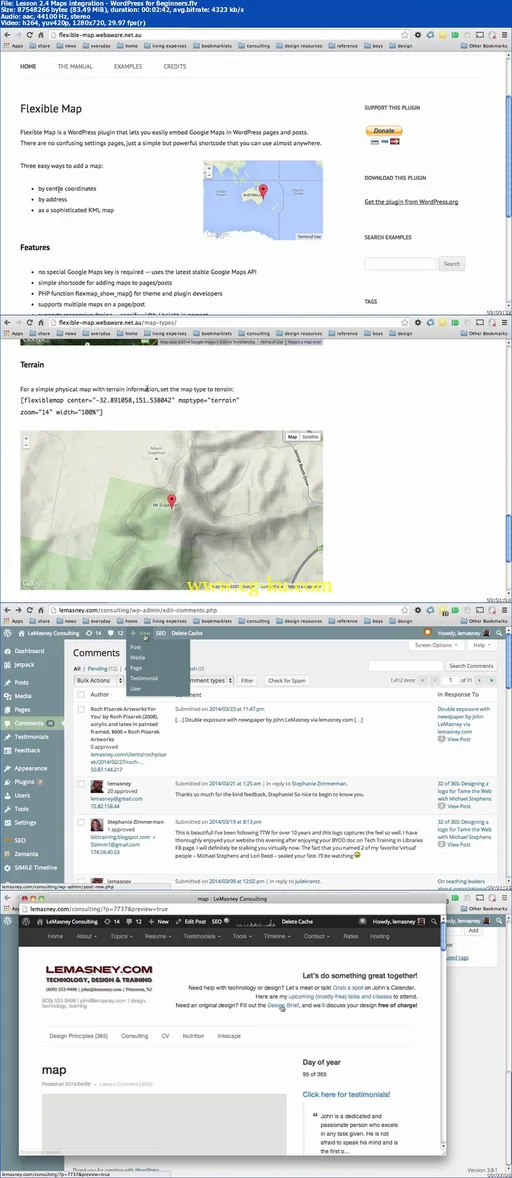Click the Check for Spam button

(285, 681)
